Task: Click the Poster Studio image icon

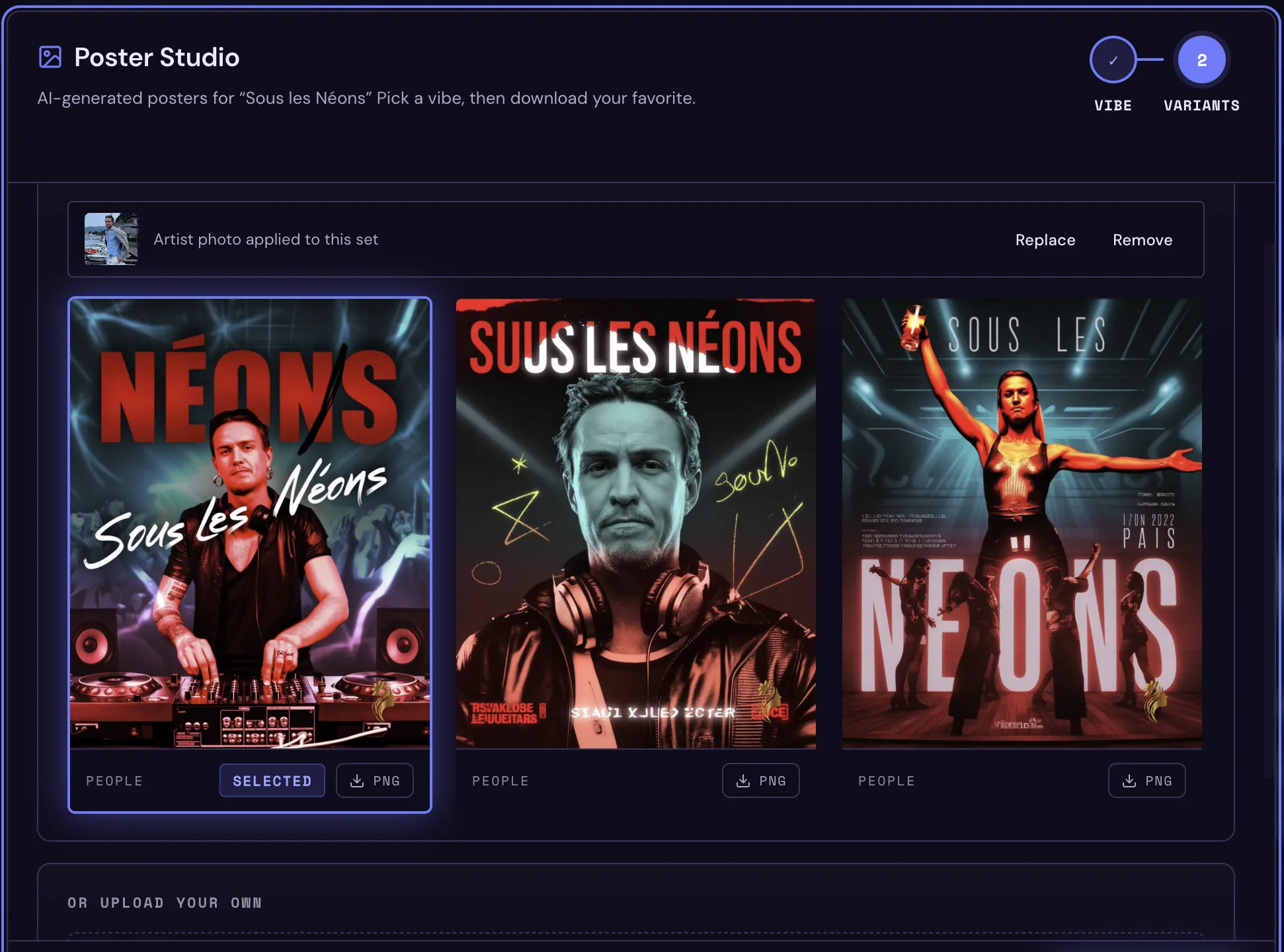Action: tap(50, 58)
